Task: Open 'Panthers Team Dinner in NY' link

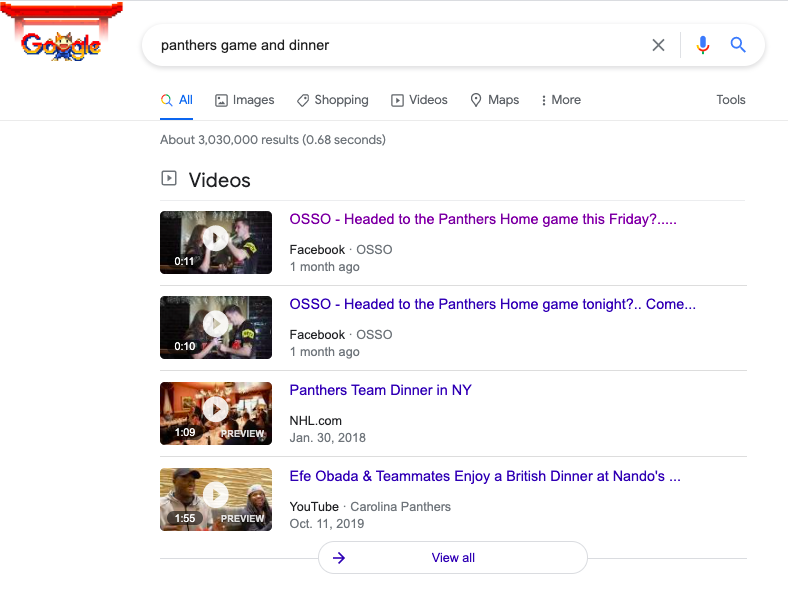Action: [380, 390]
